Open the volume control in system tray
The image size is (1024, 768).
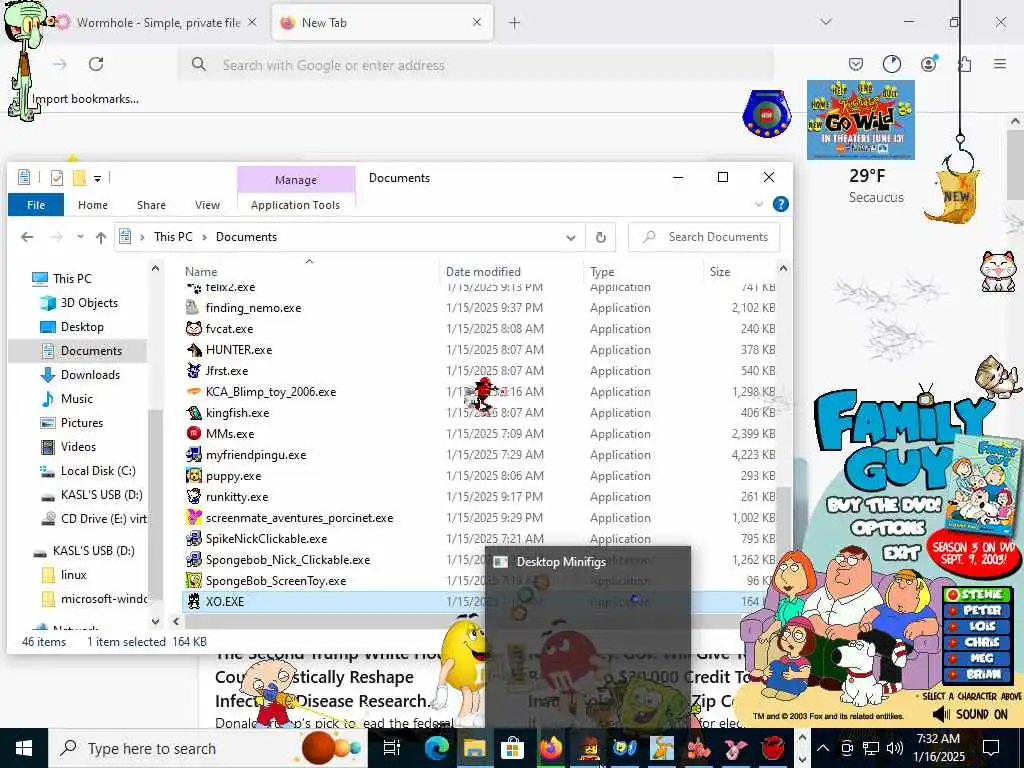895,748
